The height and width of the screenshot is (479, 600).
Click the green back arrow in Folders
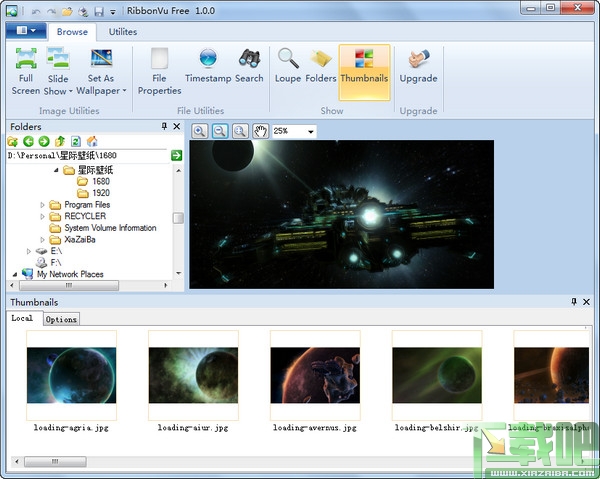click(28, 141)
